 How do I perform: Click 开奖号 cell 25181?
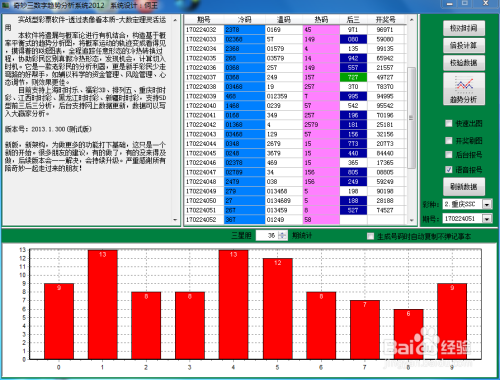click(386, 125)
